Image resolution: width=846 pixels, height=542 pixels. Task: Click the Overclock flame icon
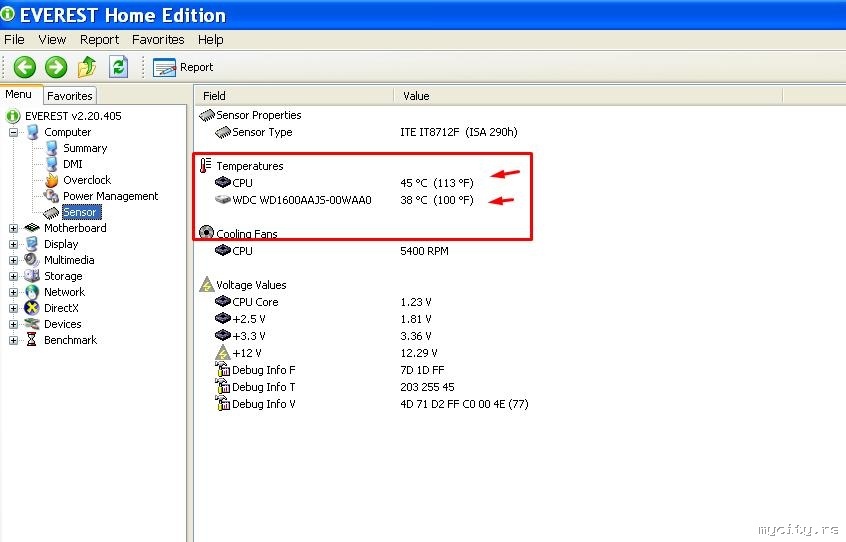pos(52,180)
